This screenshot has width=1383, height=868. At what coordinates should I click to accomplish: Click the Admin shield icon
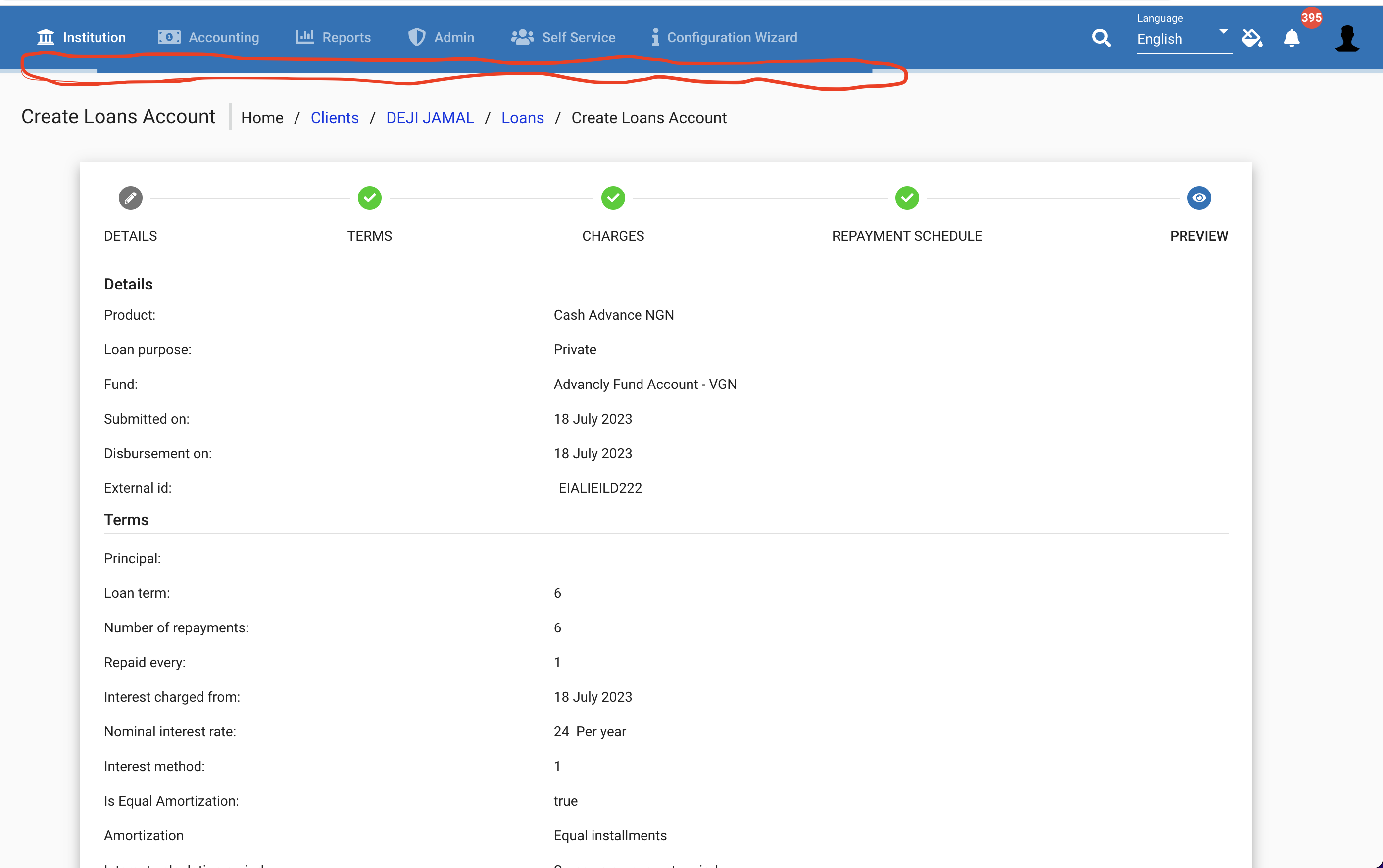tap(416, 36)
